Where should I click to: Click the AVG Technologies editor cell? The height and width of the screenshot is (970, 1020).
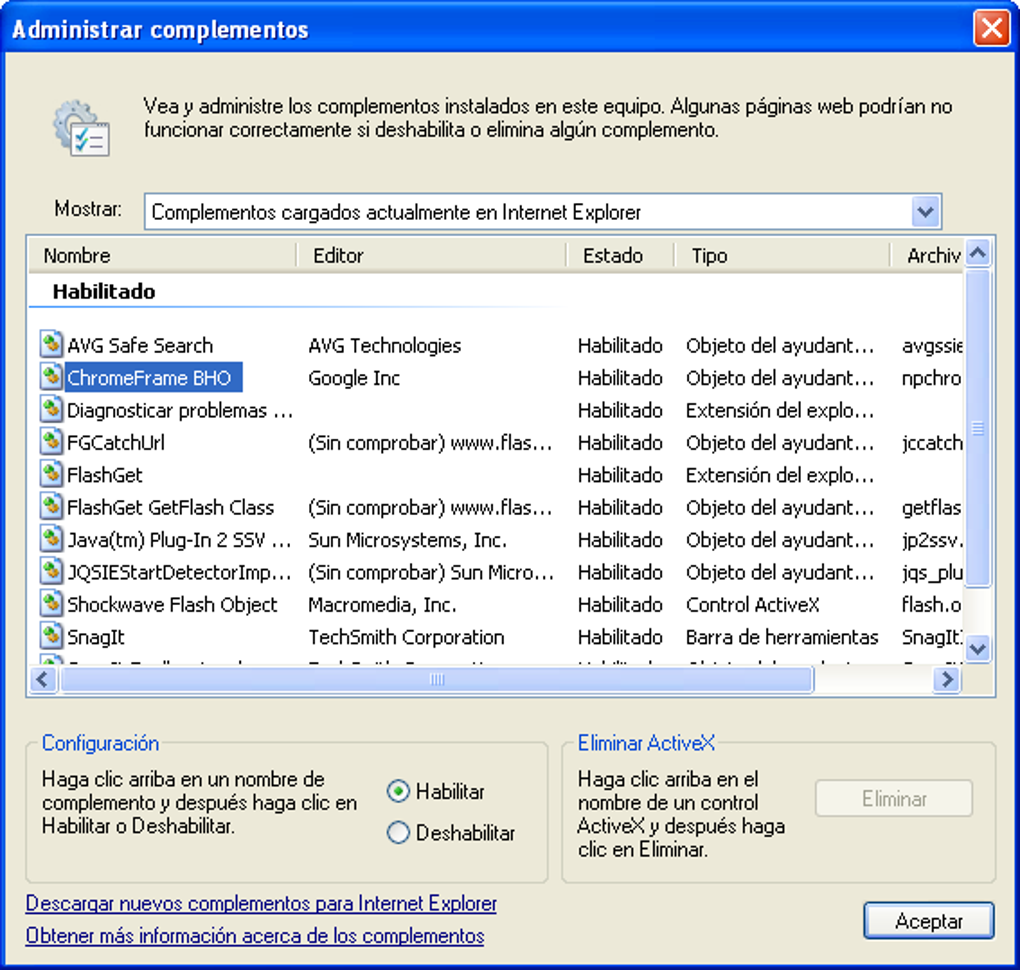pos(384,345)
